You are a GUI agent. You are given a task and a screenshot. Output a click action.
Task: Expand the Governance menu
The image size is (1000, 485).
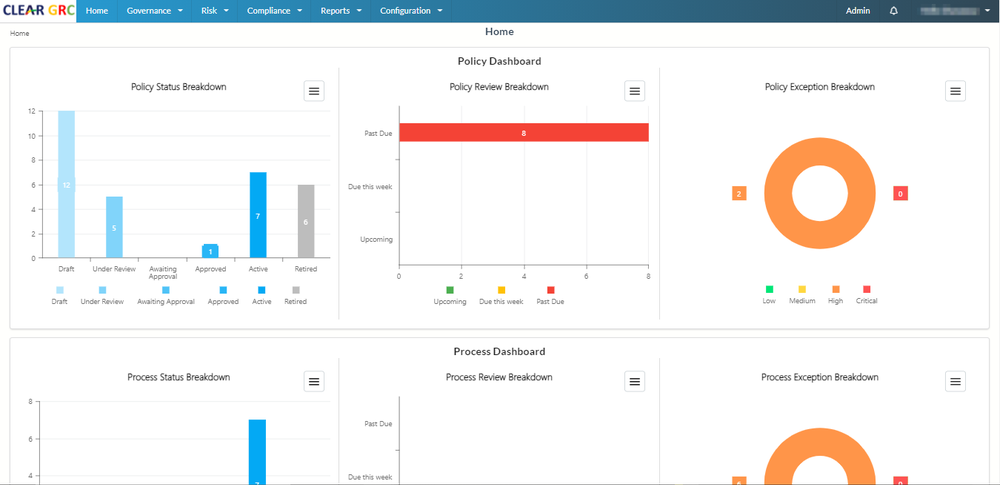point(155,11)
